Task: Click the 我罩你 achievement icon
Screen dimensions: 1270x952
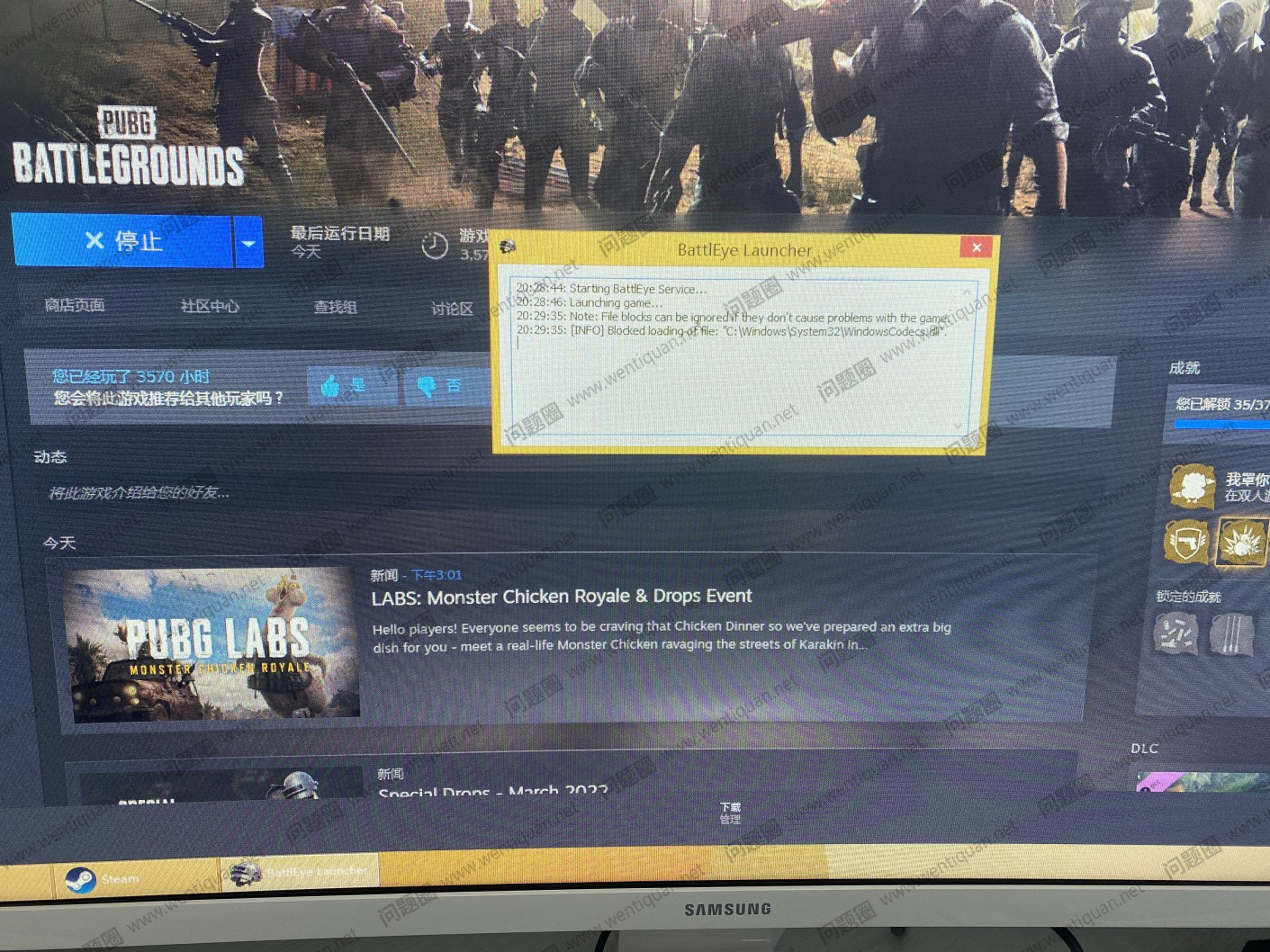Action: coord(1193,487)
